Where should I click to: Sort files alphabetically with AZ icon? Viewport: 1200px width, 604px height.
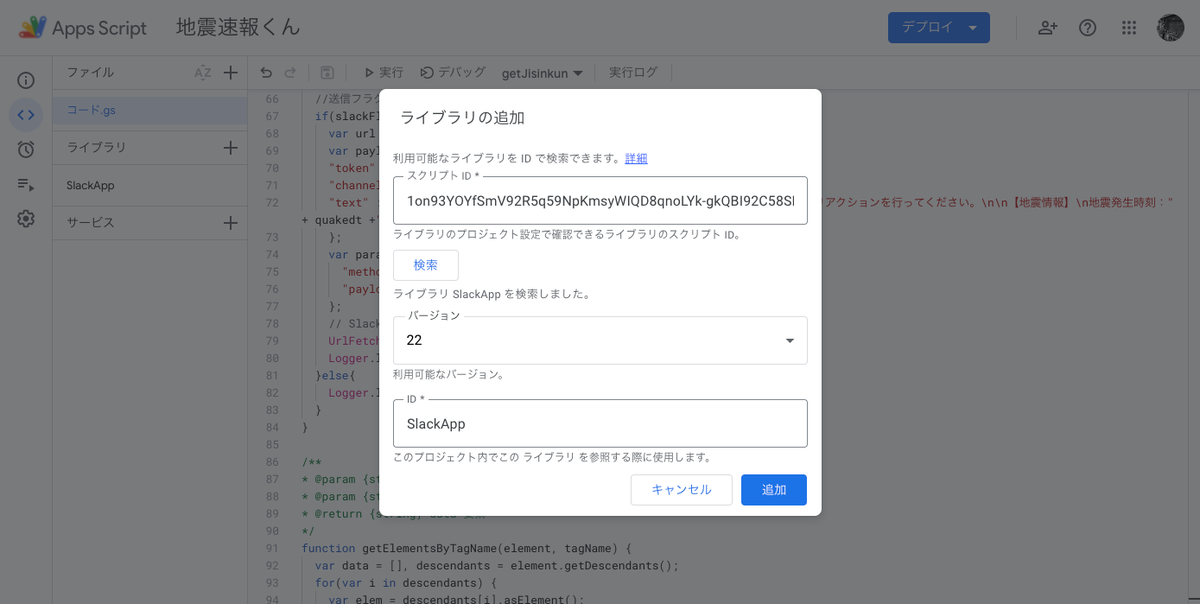coord(202,72)
